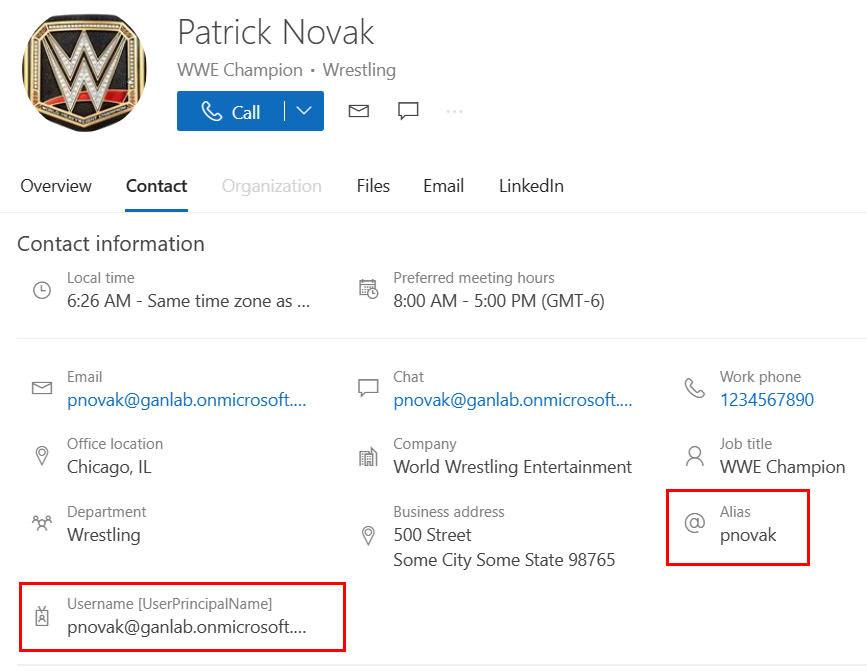The width and height of the screenshot is (867, 671).
Task: Click the envelope icon to send email
Action: pos(359,111)
